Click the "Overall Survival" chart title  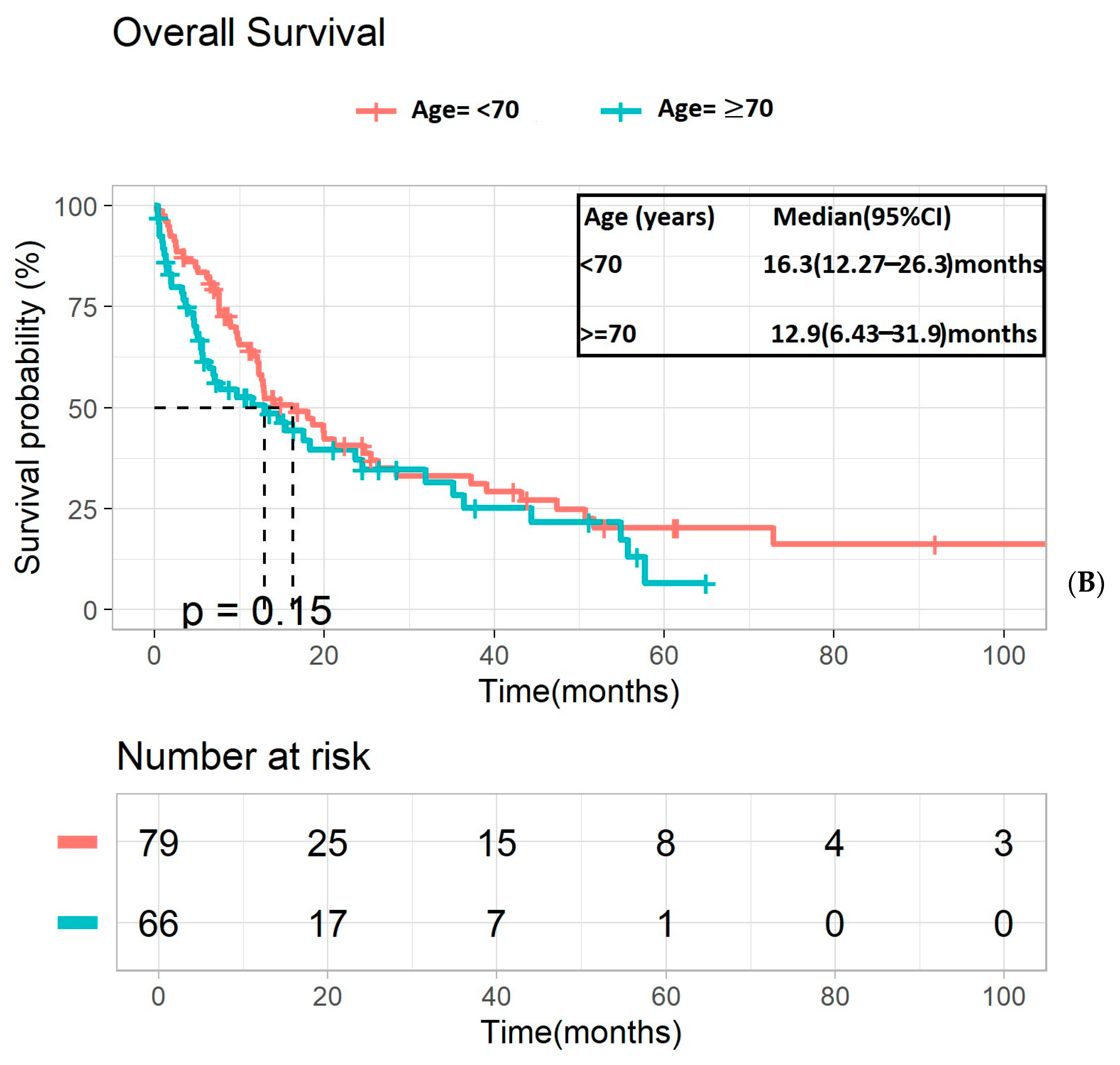tap(249, 32)
